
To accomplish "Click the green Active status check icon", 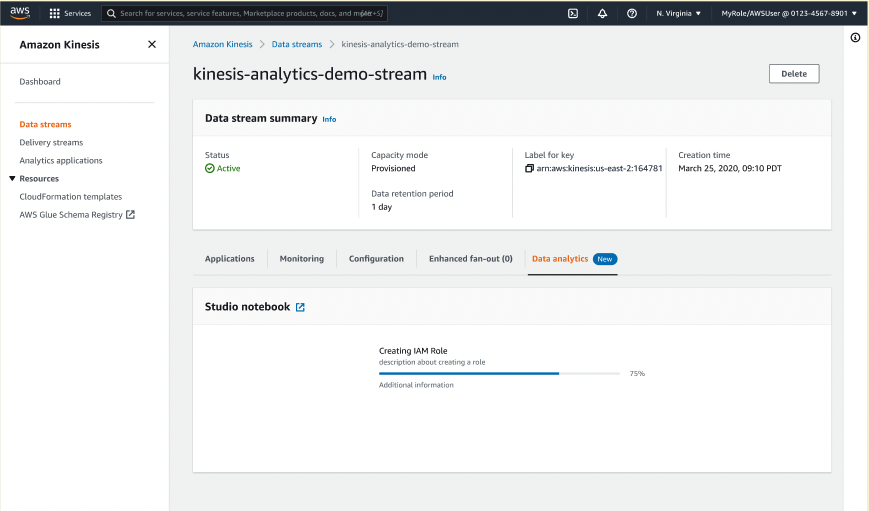I will tap(209, 168).
